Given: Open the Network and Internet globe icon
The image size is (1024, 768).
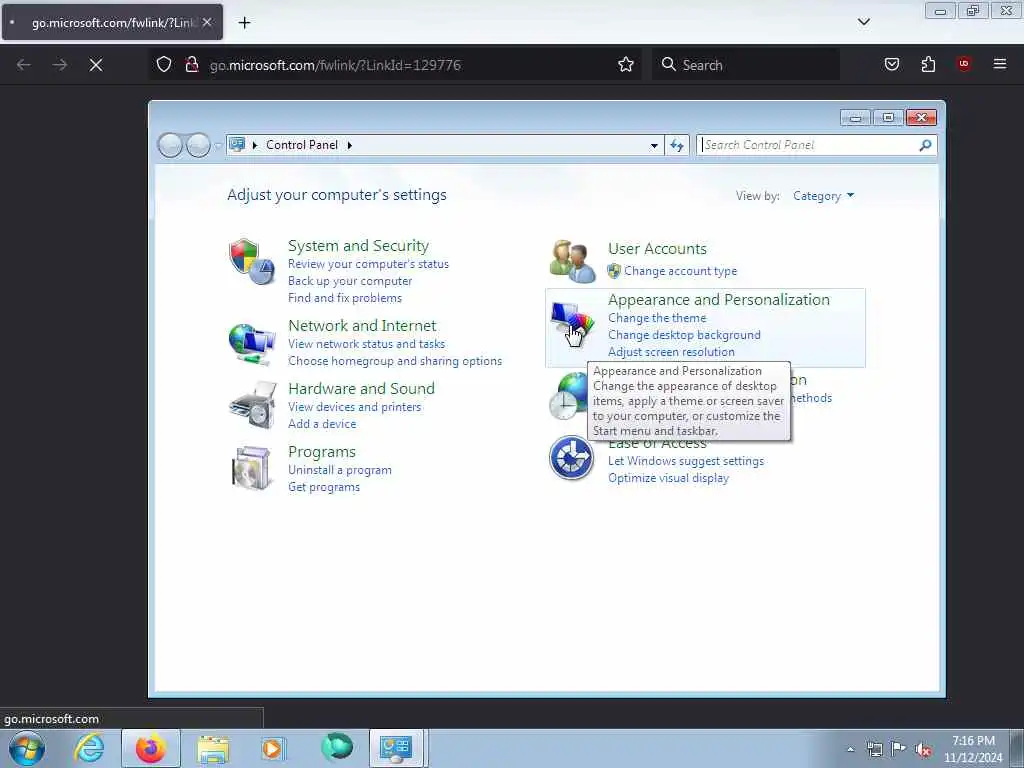Looking at the screenshot, I should [x=251, y=344].
